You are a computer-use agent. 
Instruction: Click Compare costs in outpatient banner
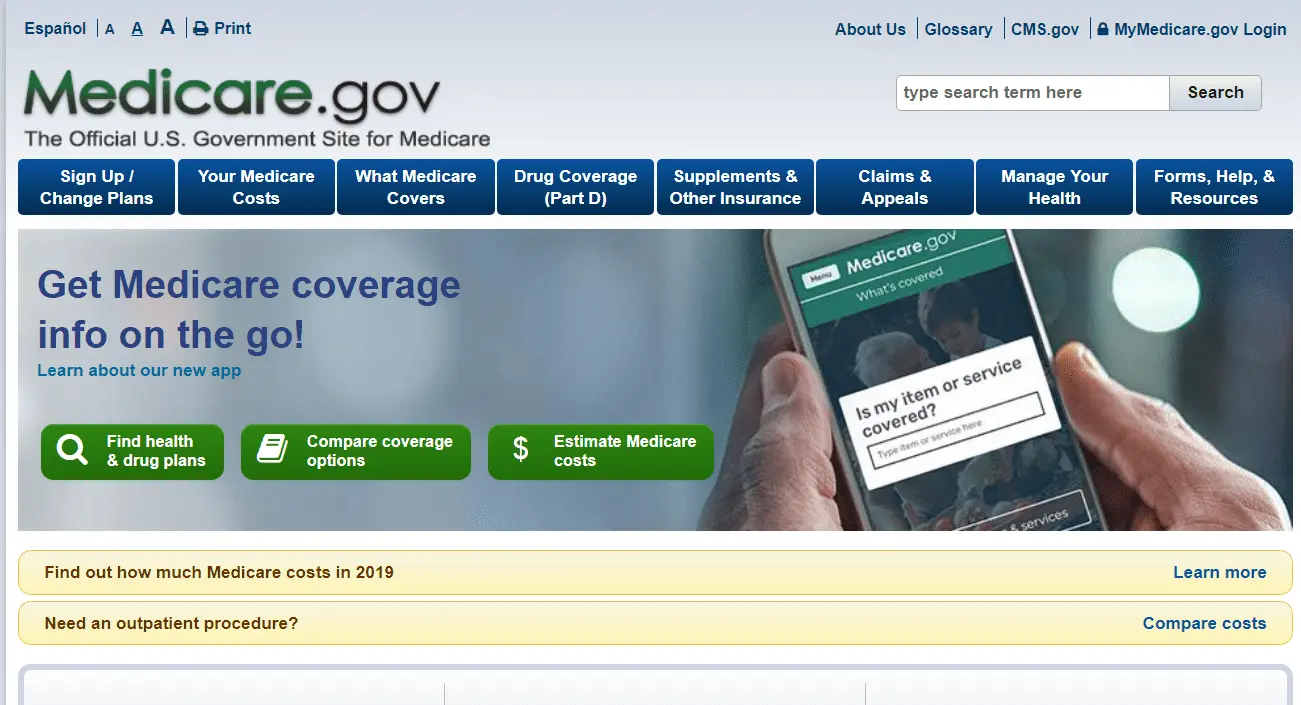[x=1204, y=623]
